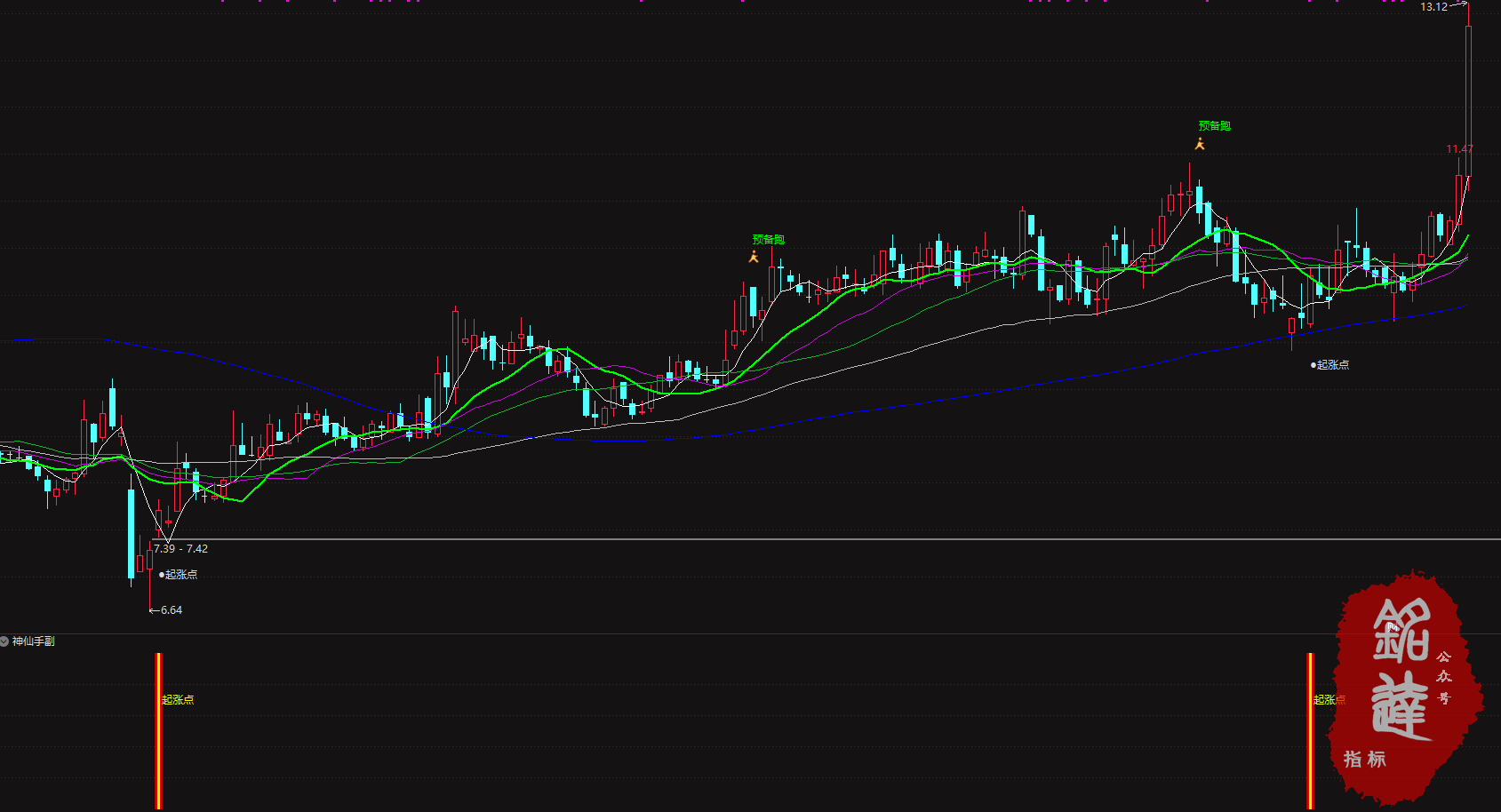Click the red 11.47 price label
The width and height of the screenshot is (1501, 812).
1459,149
